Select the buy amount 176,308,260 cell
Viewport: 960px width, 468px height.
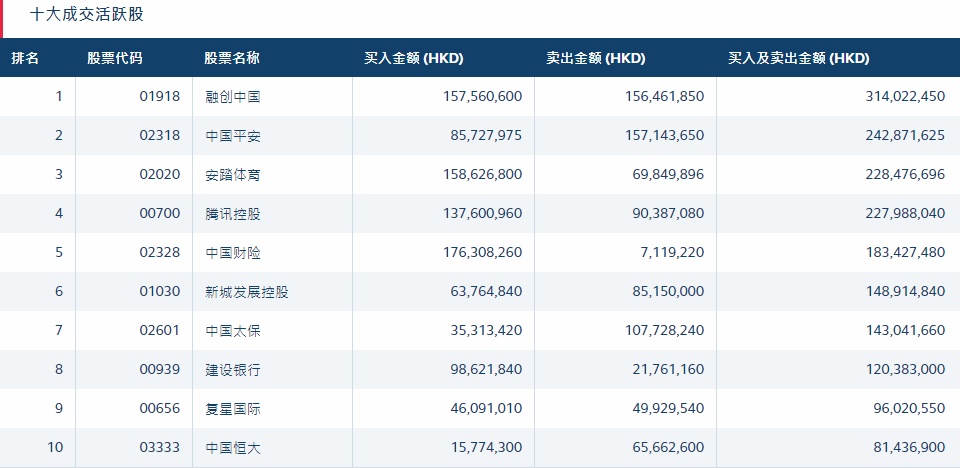click(x=481, y=253)
